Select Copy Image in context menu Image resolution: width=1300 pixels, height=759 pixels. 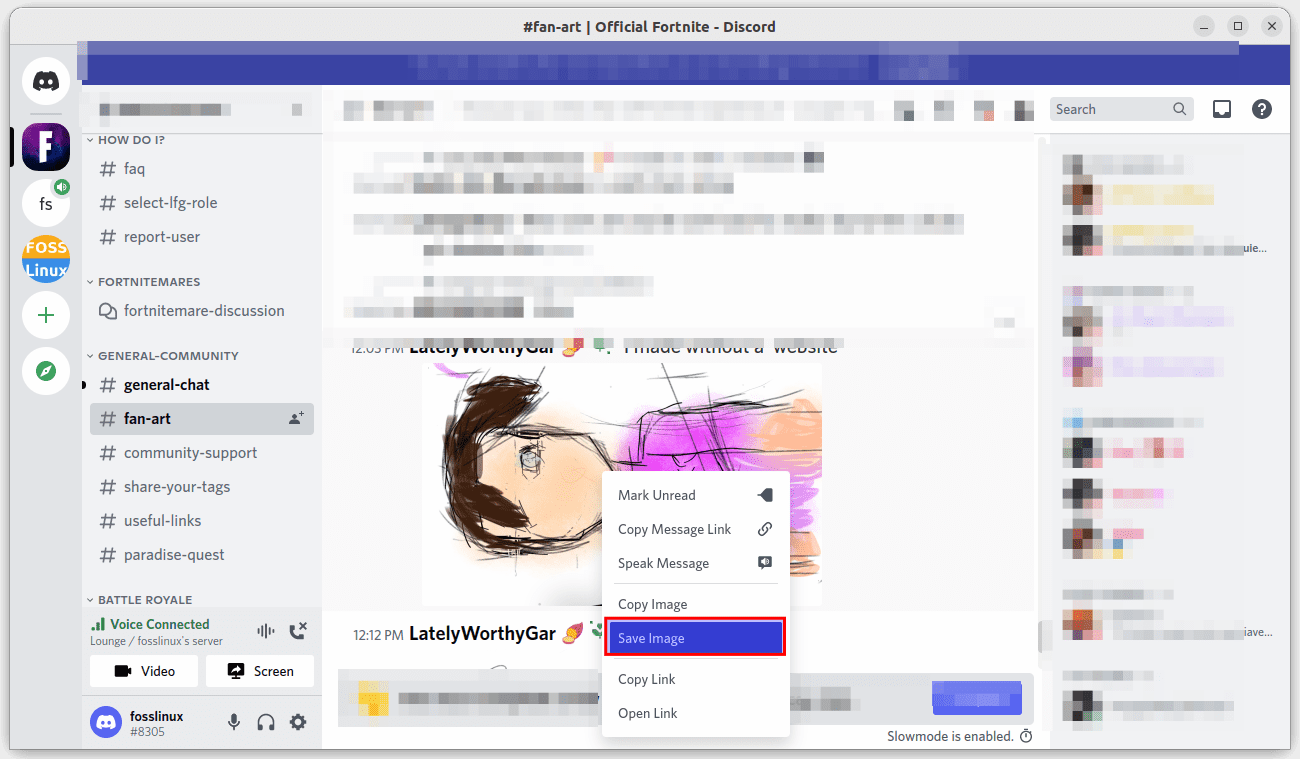pyautogui.click(x=695, y=604)
